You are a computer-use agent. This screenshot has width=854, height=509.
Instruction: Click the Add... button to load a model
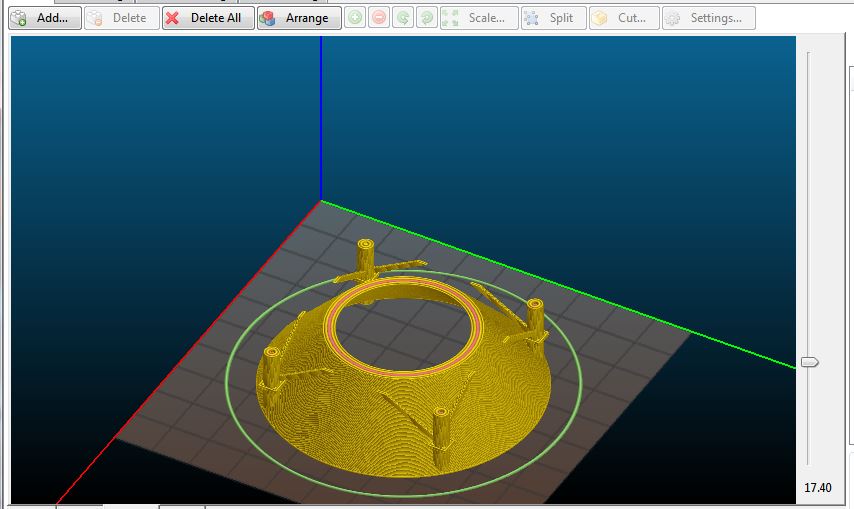pyautogui.click(x=45, y=18)
